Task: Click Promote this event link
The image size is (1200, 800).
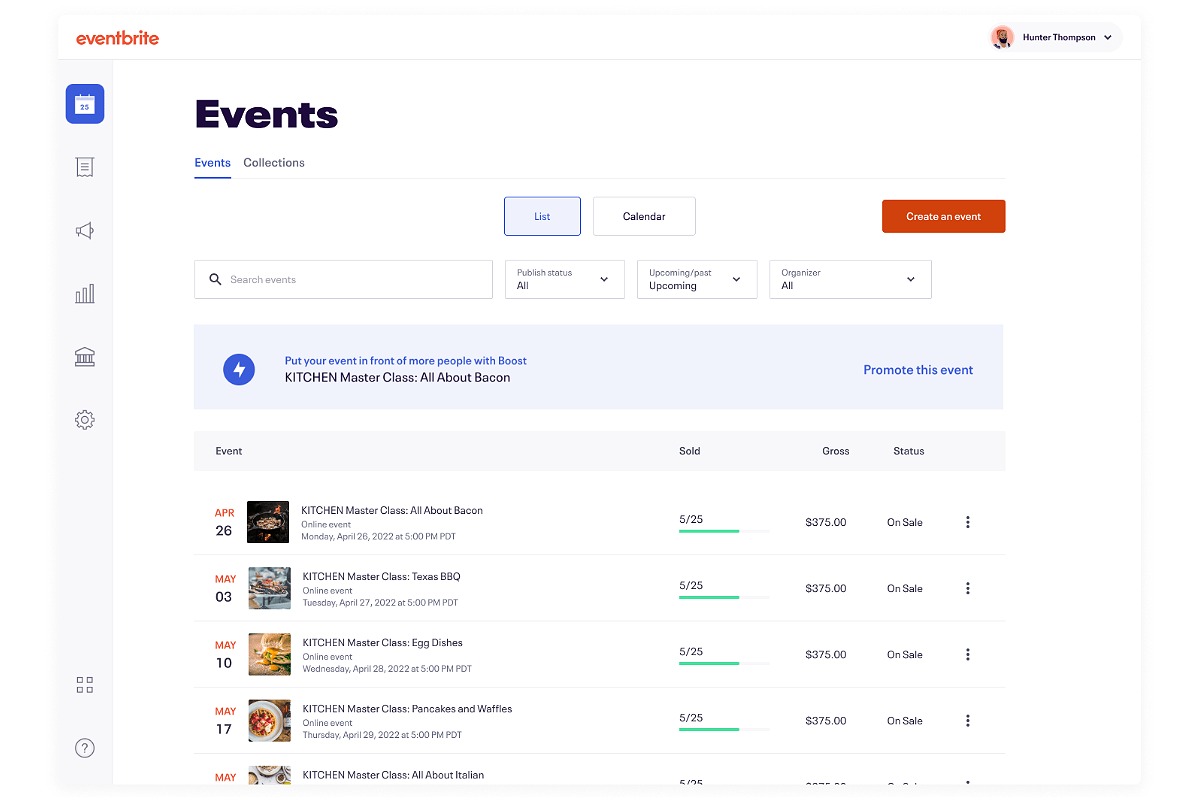Action: click(918, 370)
